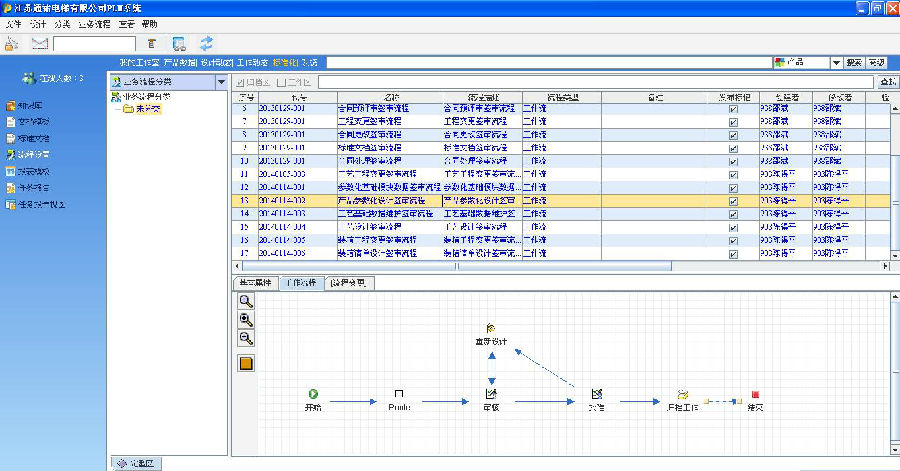Select the yellow folder in the tree
Viewport: 900px width, 471px height.
(129, 109)
